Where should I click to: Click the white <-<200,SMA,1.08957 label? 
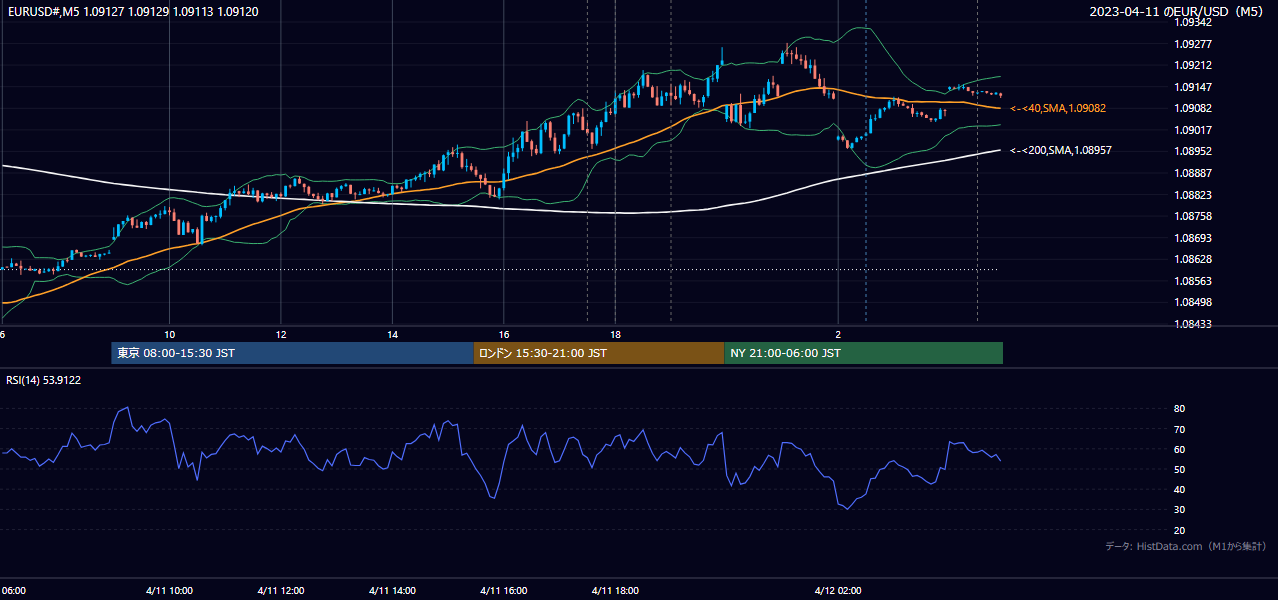click(x=1061, y=150)
